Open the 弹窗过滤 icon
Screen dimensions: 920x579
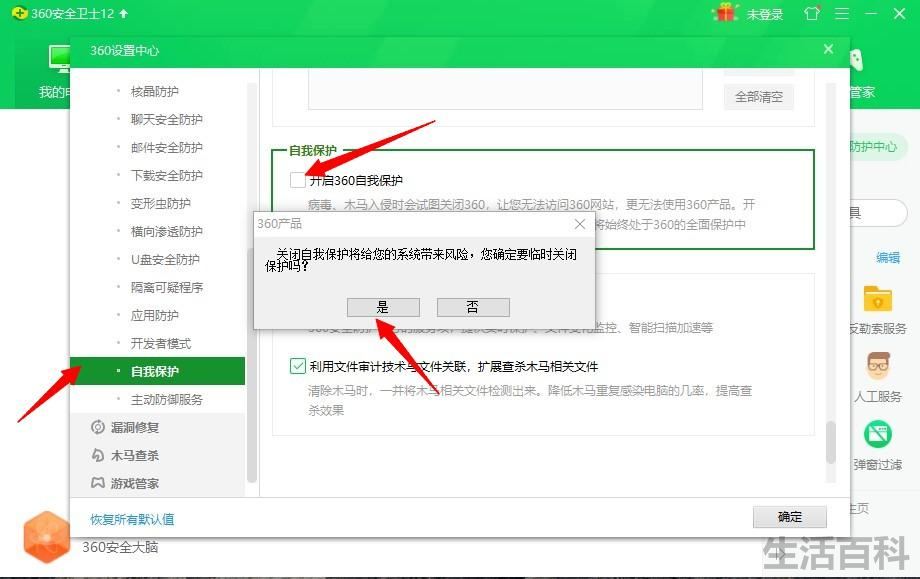(x=878, y=435)
